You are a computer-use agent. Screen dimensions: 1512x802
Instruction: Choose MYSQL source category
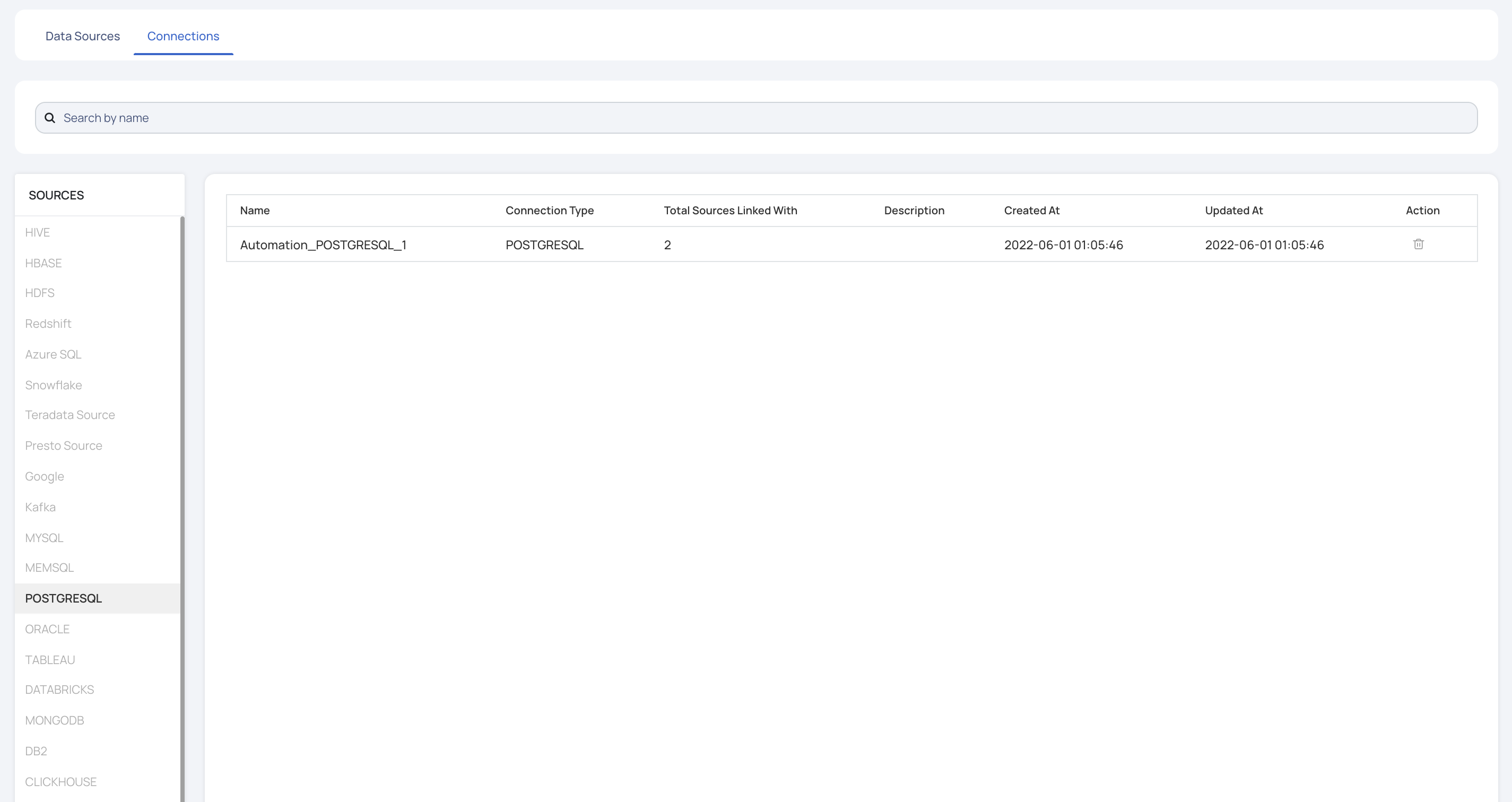click(x=44, y=537)
